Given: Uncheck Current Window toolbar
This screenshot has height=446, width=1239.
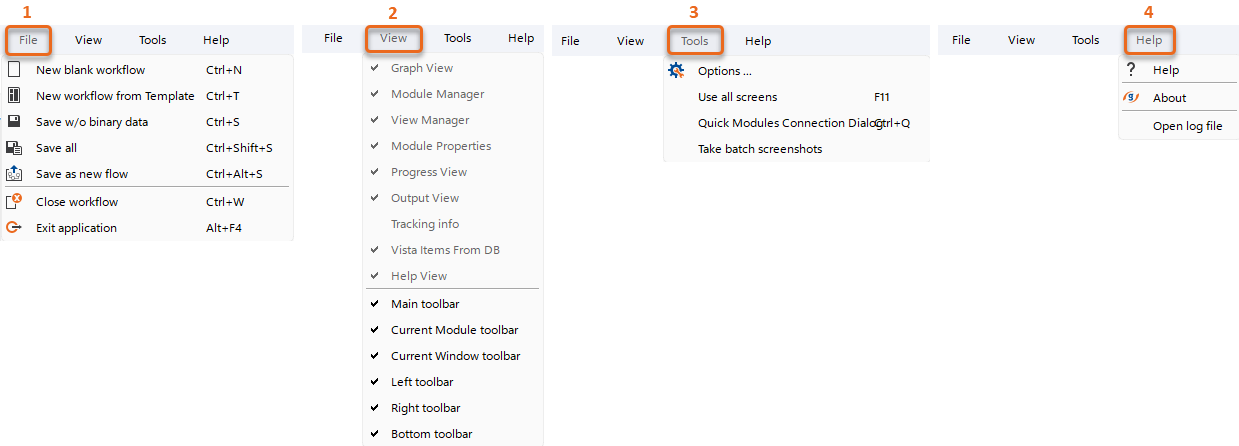Looking at the screenshot, I should click(453, 356).
